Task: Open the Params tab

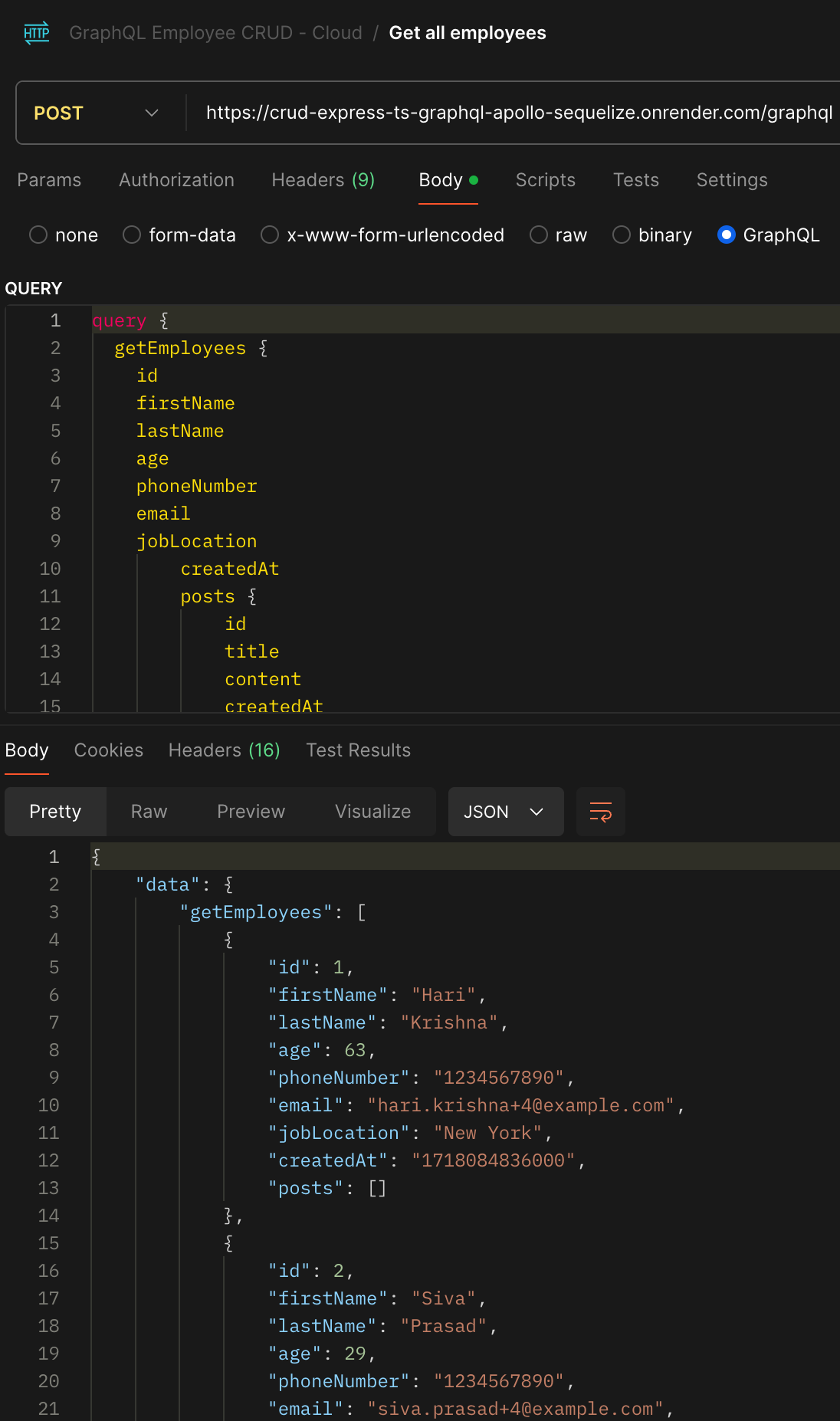Action: [49, 180]
